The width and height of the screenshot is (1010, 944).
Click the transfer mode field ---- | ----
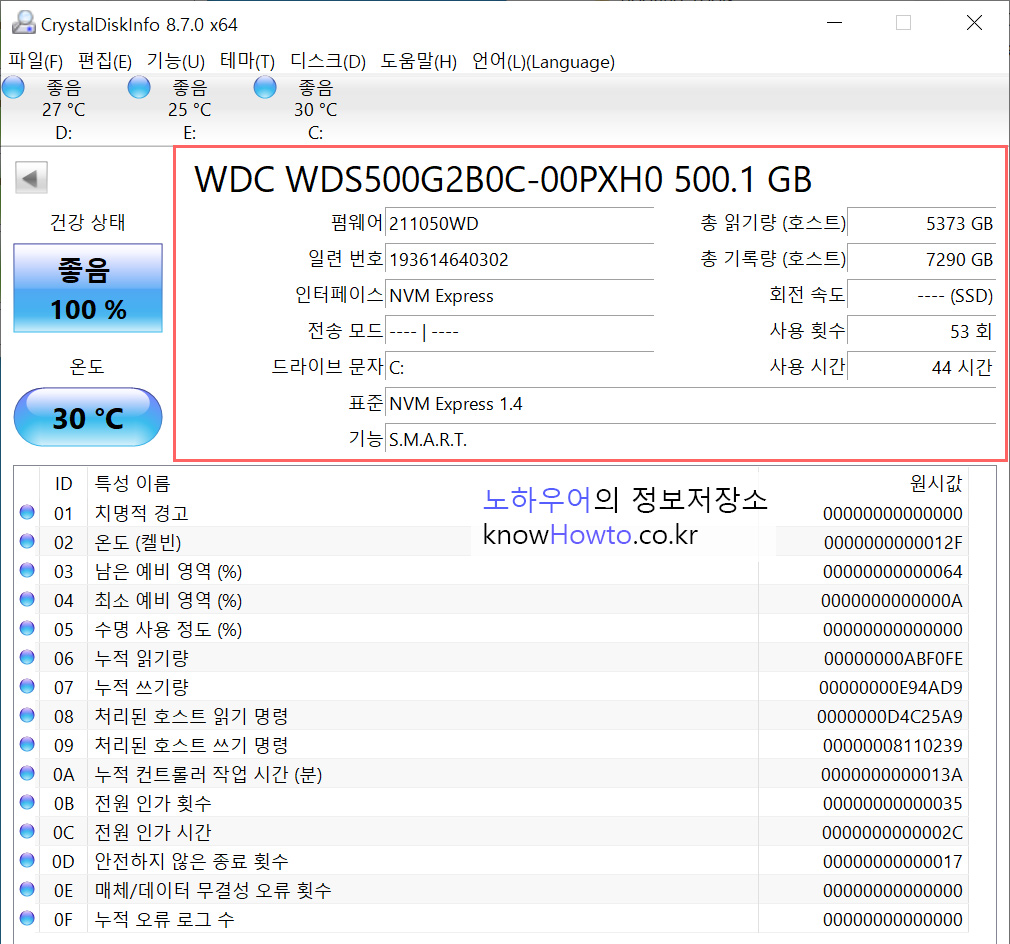519,332
